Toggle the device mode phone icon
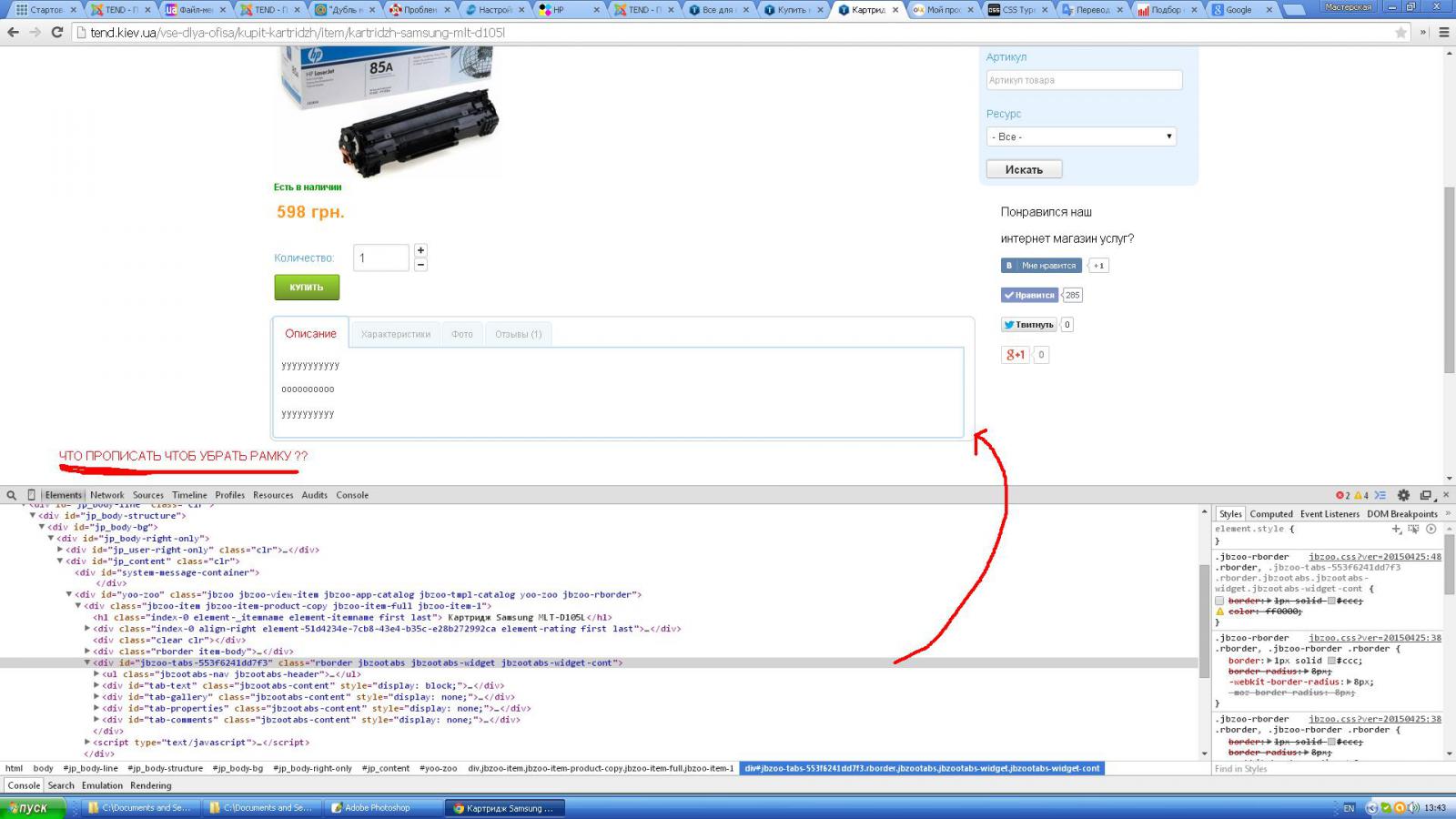Image resolution: width=1456 pixels, height=819 pixels. pyautogui.click(x=31, y=495)
